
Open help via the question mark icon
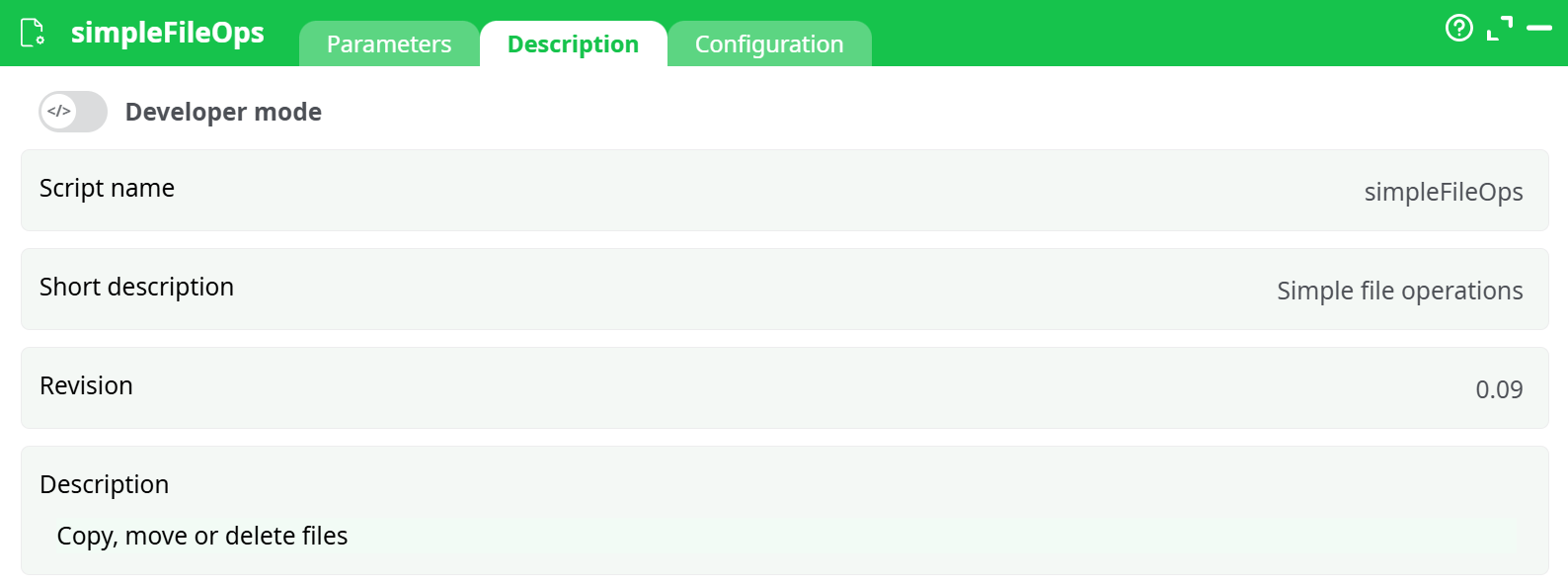tap(1459, 28)
